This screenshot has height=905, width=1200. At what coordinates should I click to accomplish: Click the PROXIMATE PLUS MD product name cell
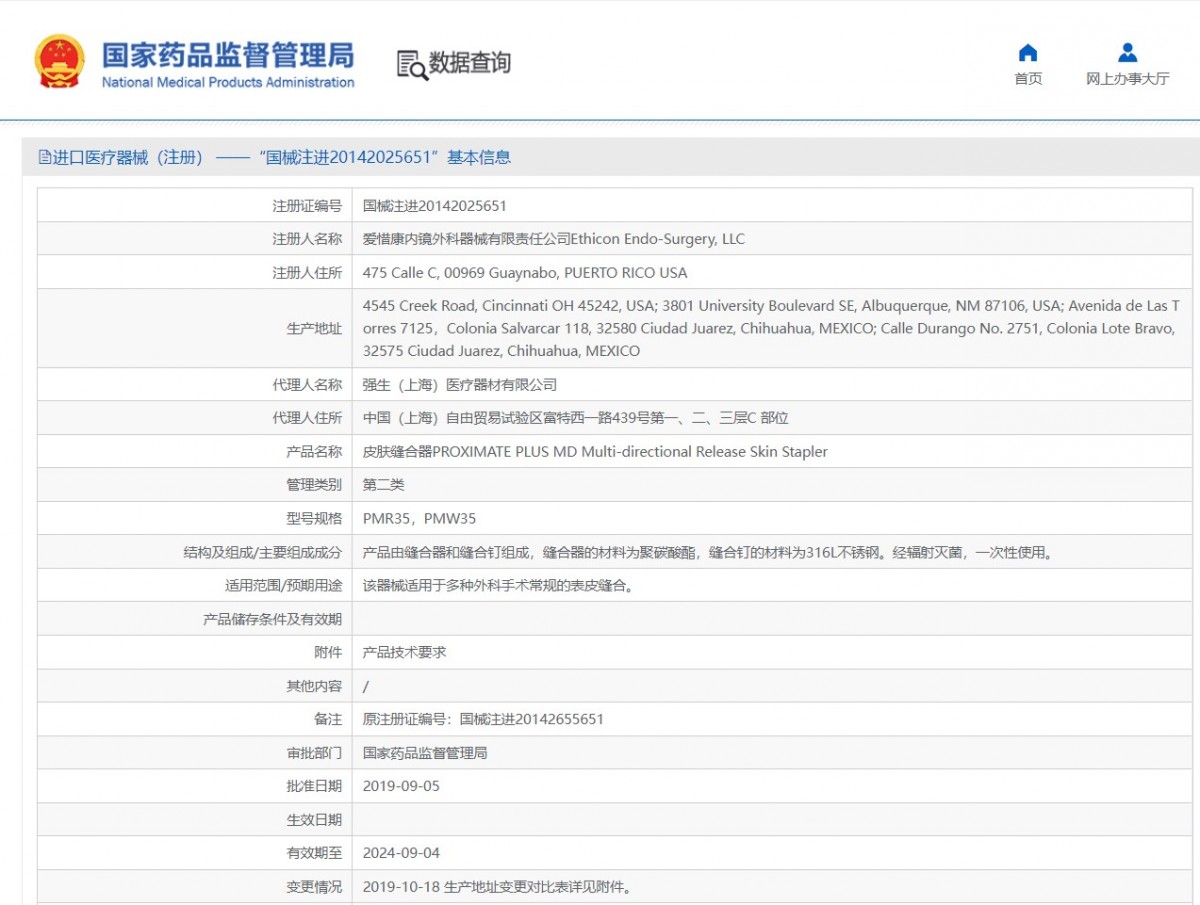[x=595, y=452]
